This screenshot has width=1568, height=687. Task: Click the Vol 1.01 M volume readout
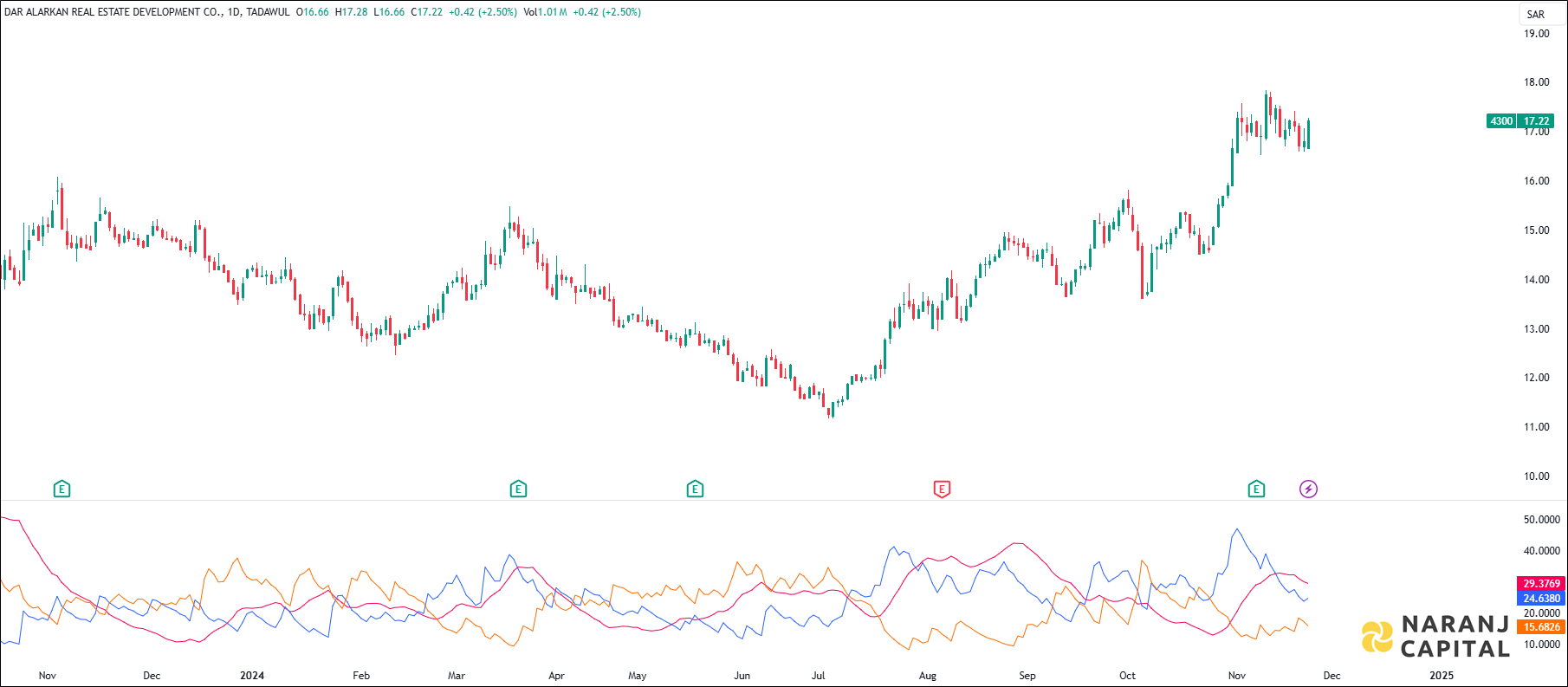[545, 12]
